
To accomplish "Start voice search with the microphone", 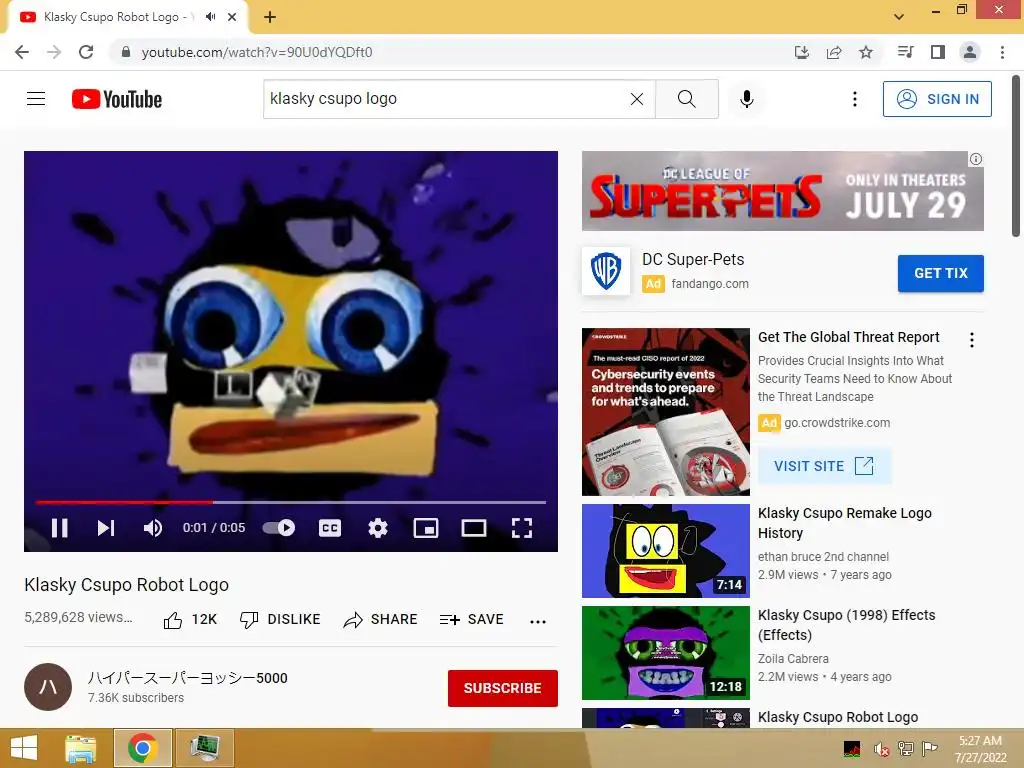I will pos(747,99).
